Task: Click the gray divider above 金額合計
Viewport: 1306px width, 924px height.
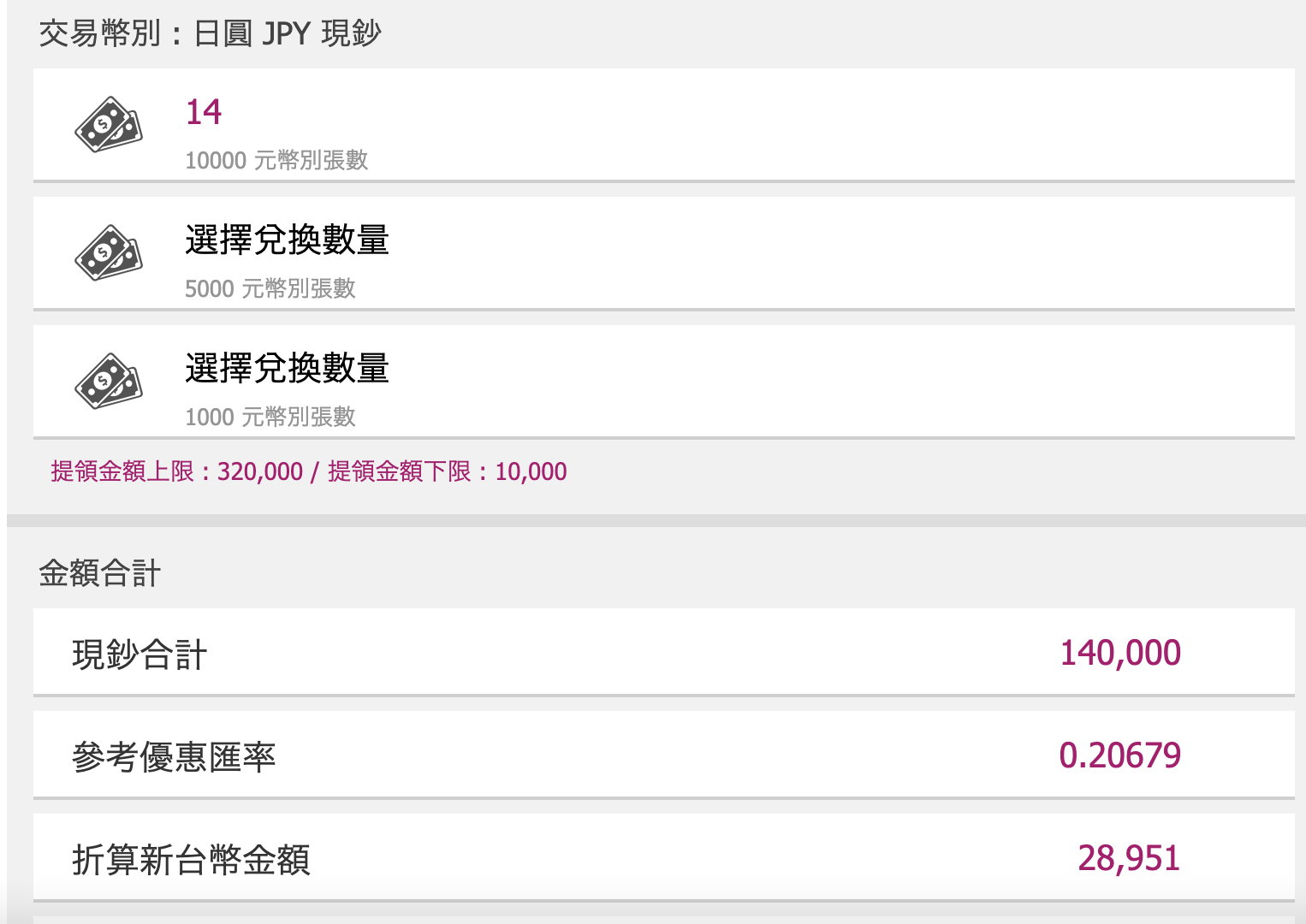Action: click(656, 520)
